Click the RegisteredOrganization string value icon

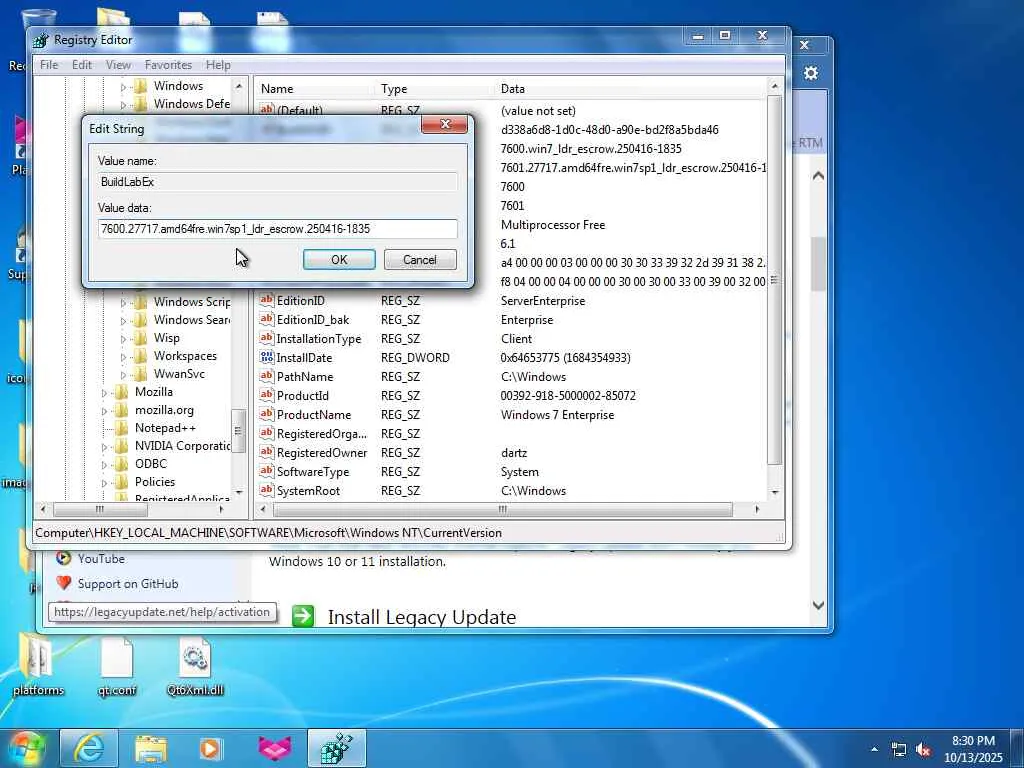[x=266, y=433]
